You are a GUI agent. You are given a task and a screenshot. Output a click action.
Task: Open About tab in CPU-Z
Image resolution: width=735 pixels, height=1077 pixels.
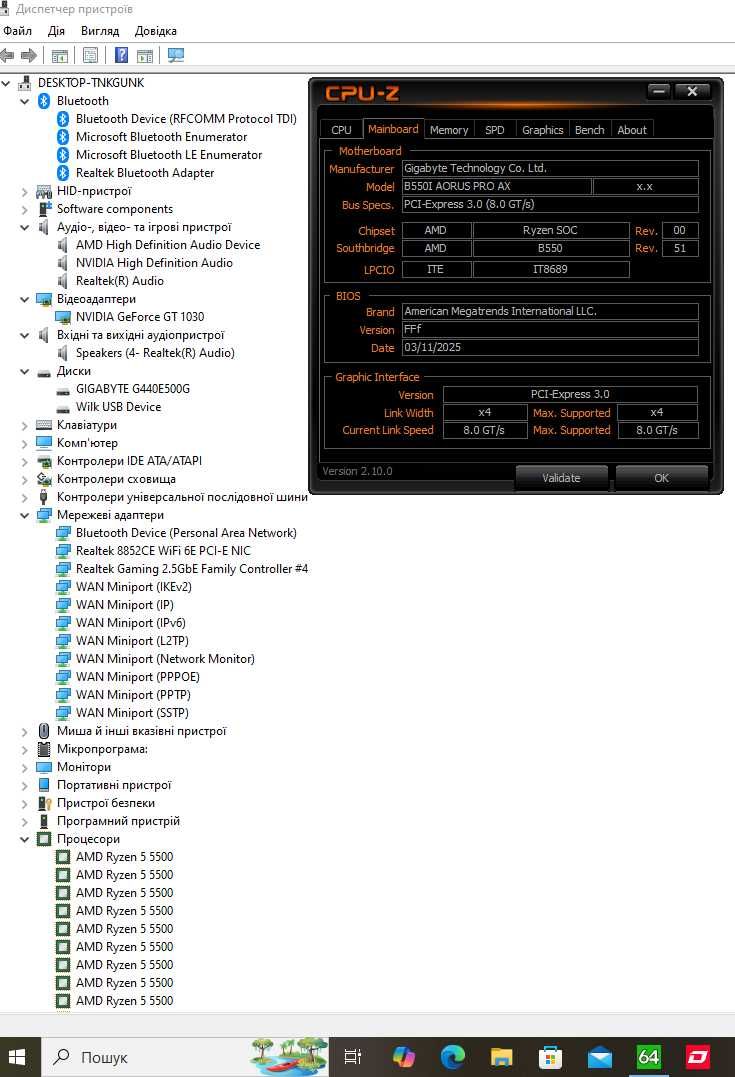pyautogui.click(x=632, y=130)
